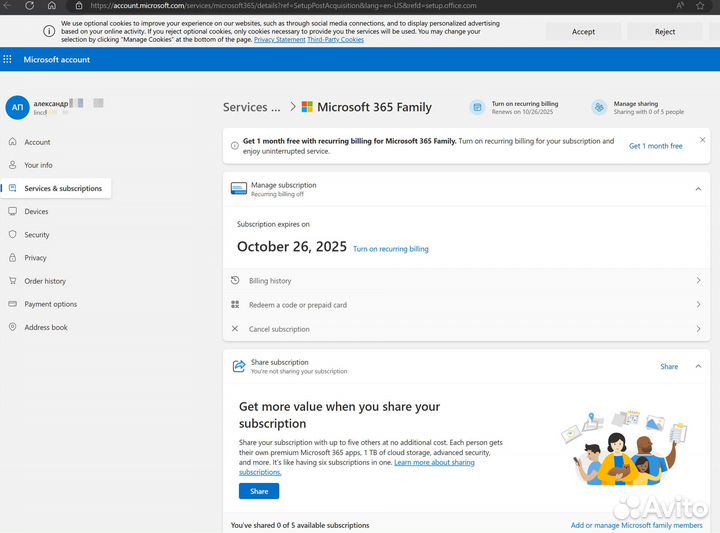This screenshot has height=533, width=720.
Task: Click the Share subscription arrow icon
Action: point(239,366)
